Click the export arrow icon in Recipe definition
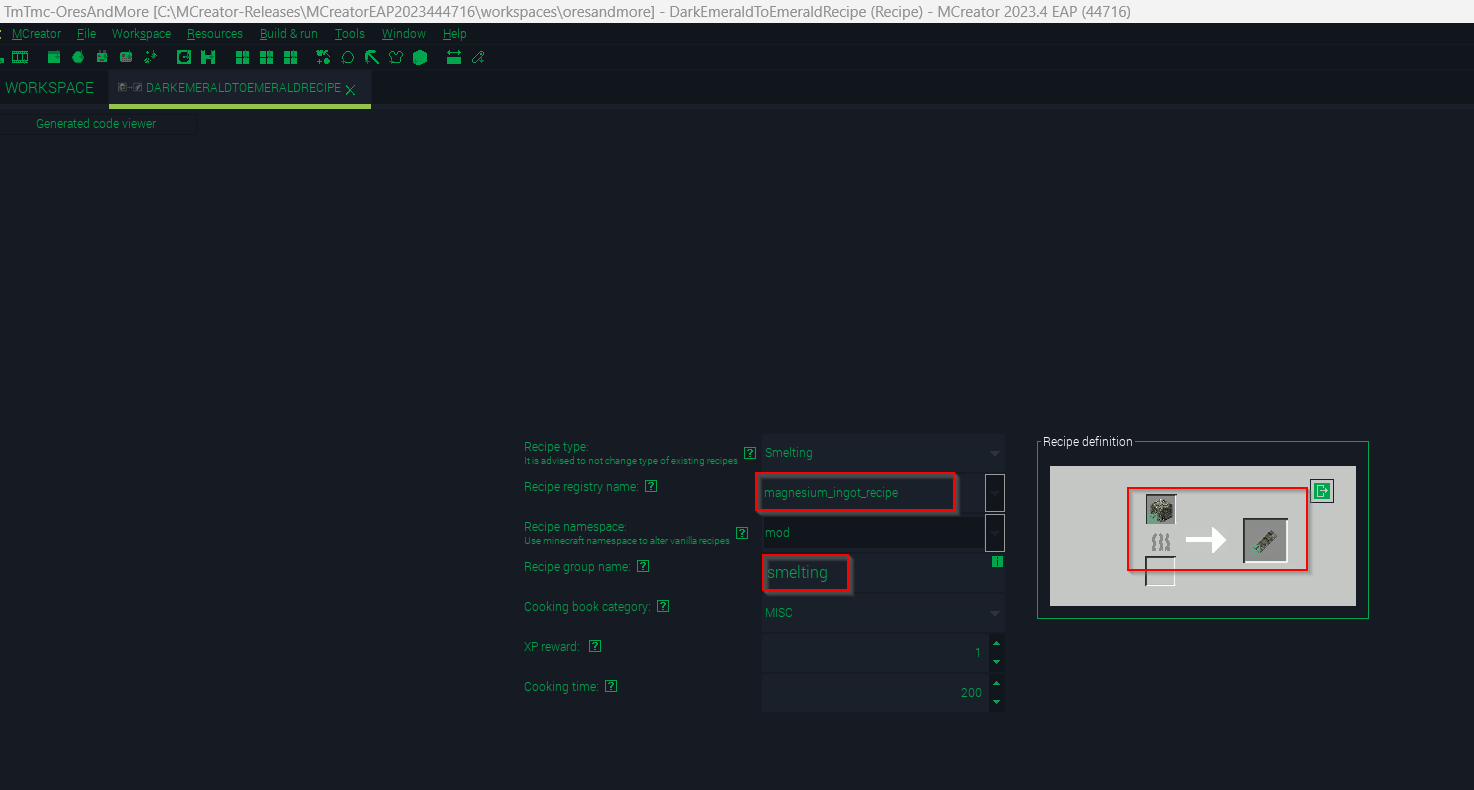1474x790 pixels. point(1322,491)
